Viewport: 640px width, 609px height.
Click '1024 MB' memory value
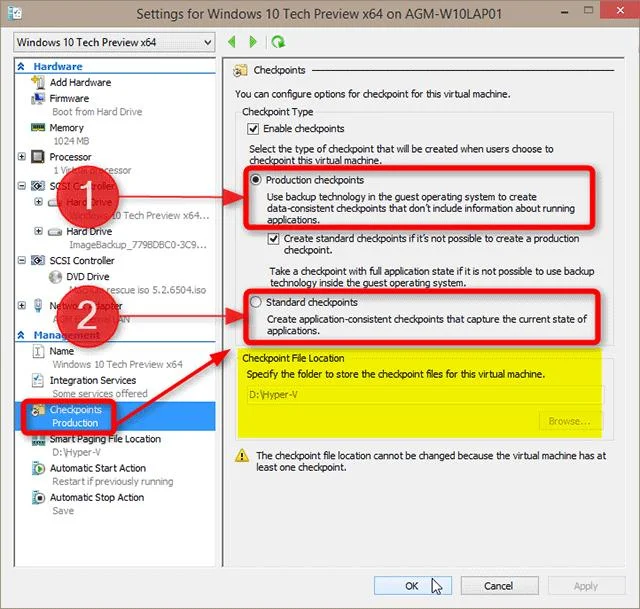point(71,141)
